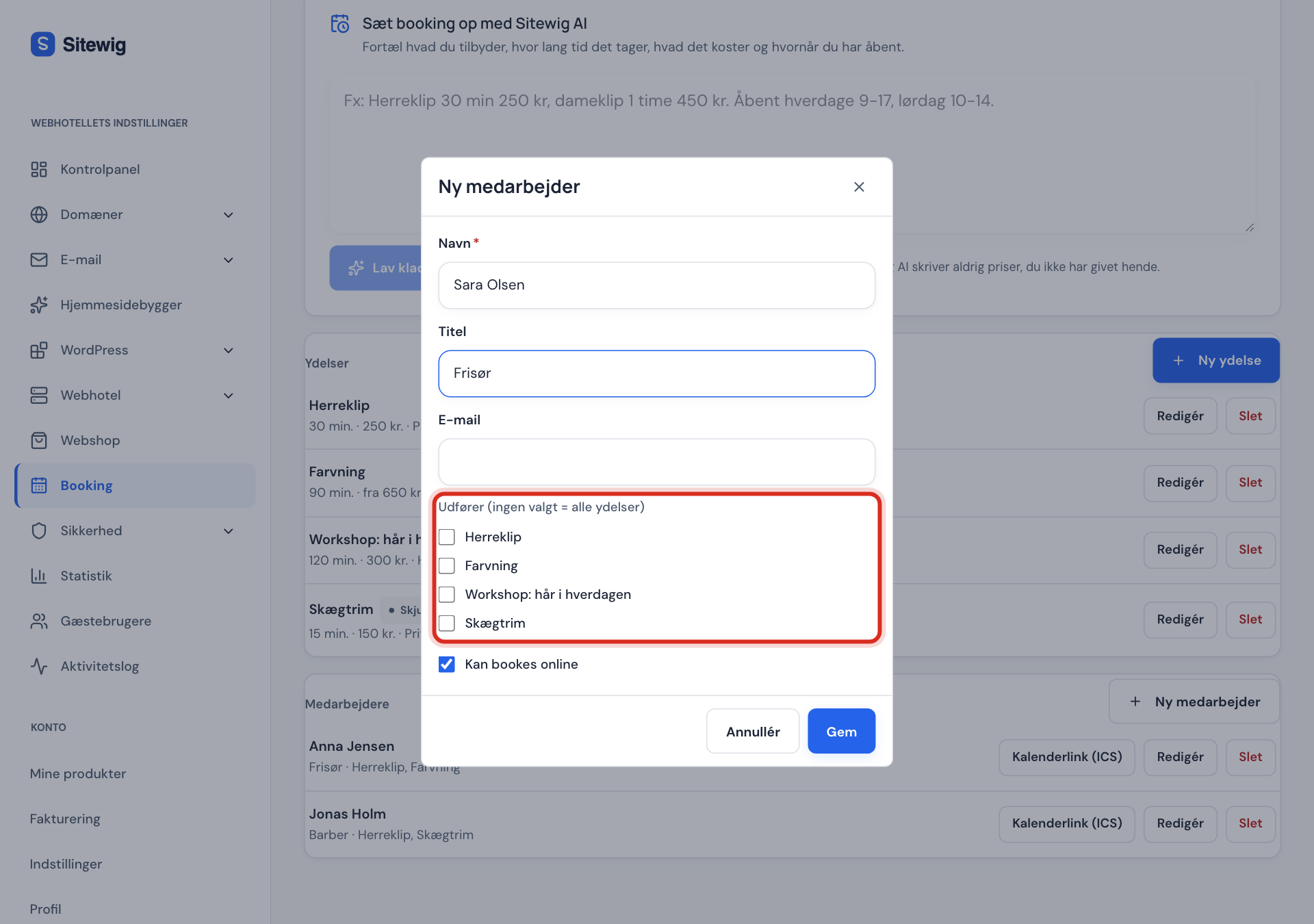Save the employee with Gem
The image size is (1314, 924).
point(841,731)
